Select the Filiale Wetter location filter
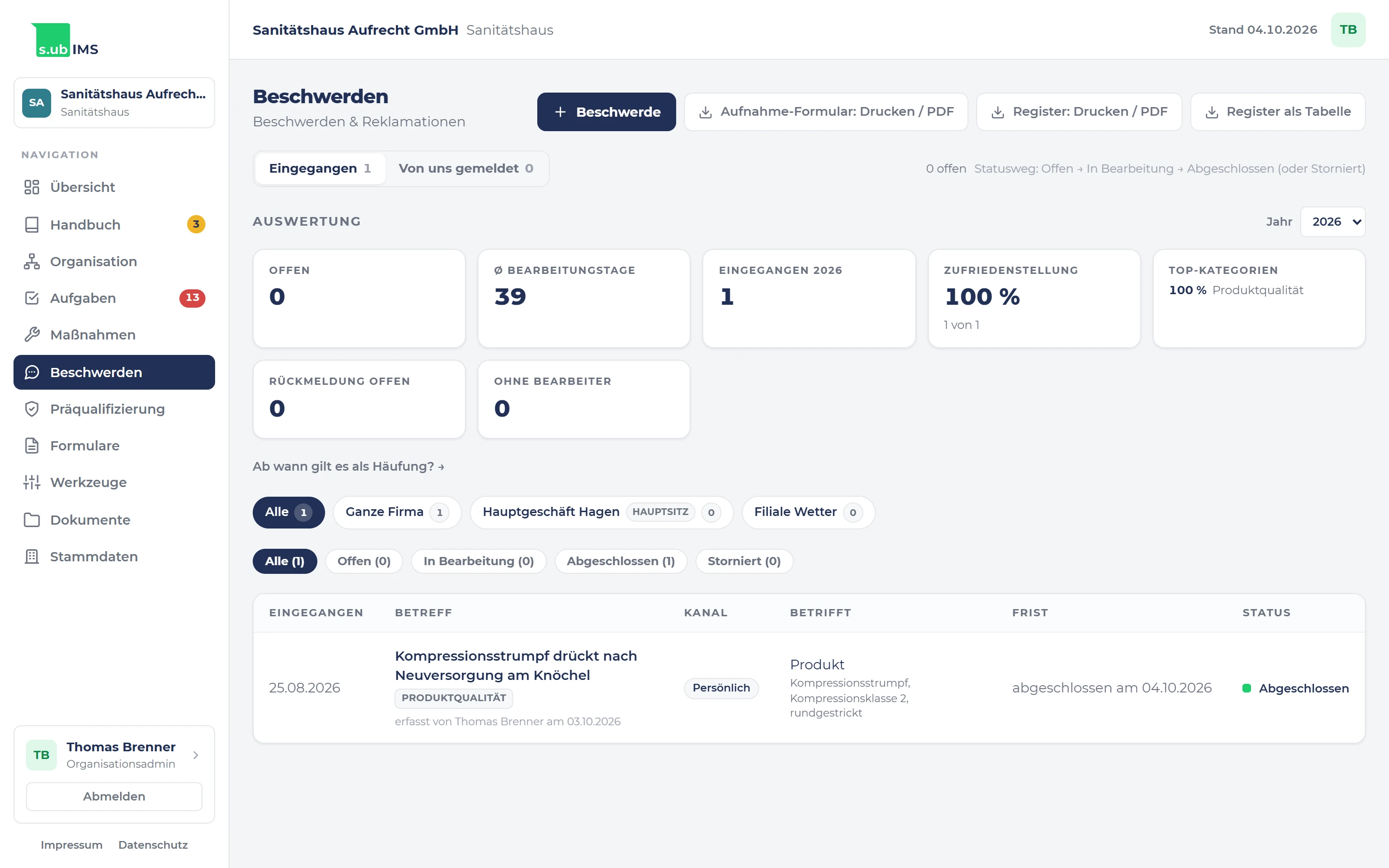1389x868 pixels. click(x=808, y=512)
